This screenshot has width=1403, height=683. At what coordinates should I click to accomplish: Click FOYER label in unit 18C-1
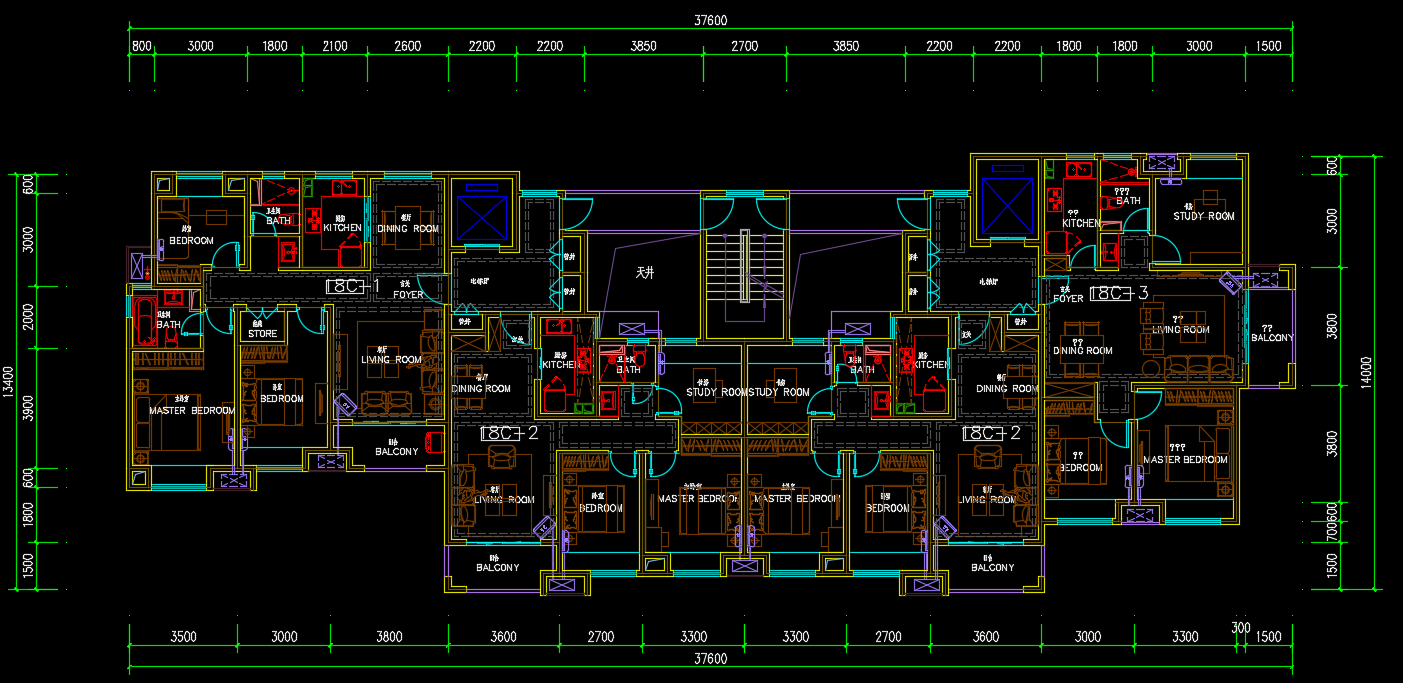coord(407,295)
